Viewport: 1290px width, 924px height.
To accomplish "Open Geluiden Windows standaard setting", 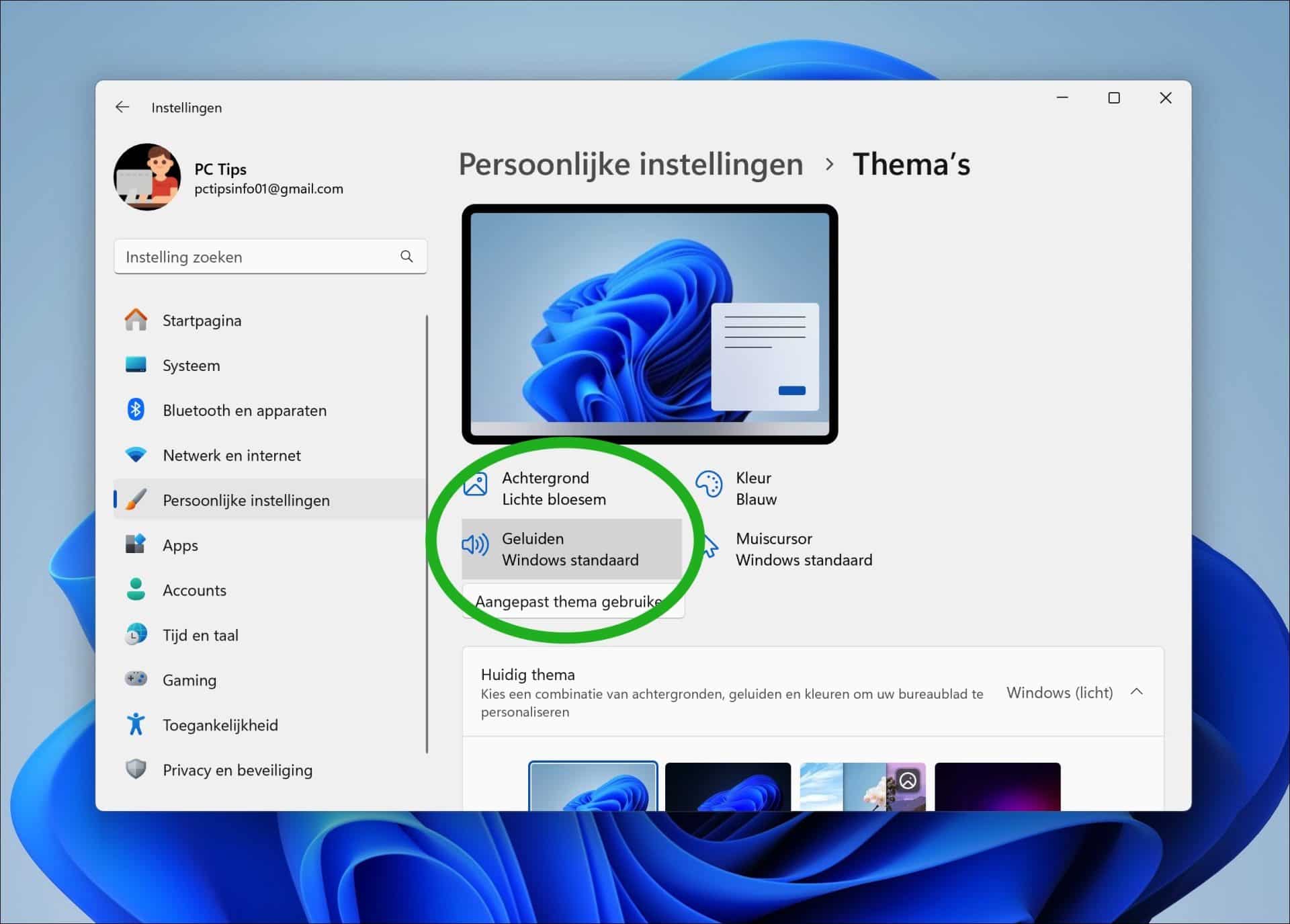I will coord(572,549).
